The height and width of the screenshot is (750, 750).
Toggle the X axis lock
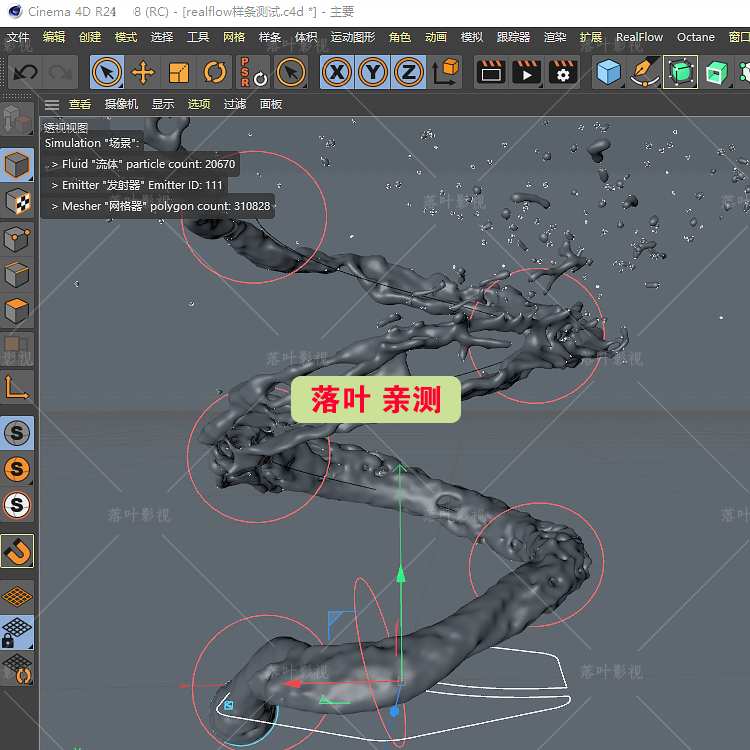click(337, 72)
